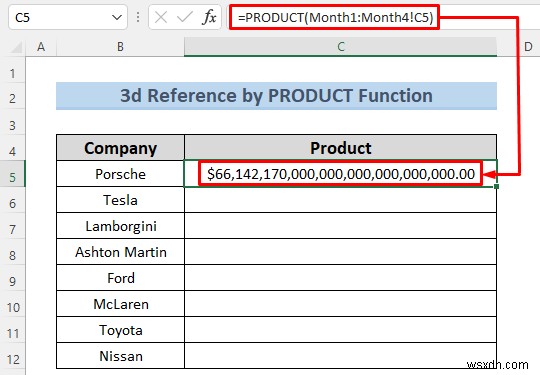540x375 pixels.
Task: Click the Enter checkmark icon in formula bar
Action: pyautogui.click(x=185, y=17)
